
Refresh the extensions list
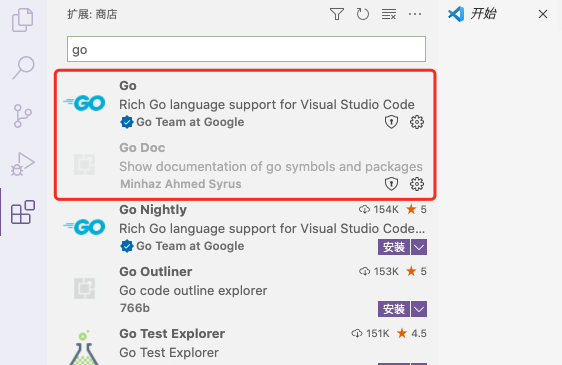(x=362, y=14)
